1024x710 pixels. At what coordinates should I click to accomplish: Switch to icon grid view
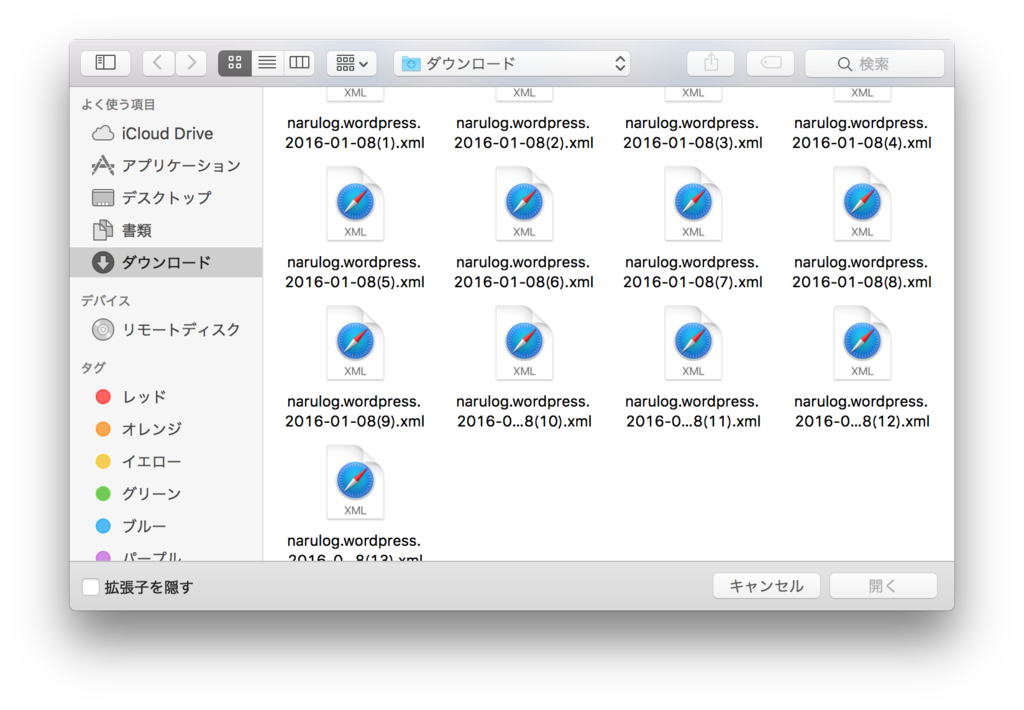234,63
